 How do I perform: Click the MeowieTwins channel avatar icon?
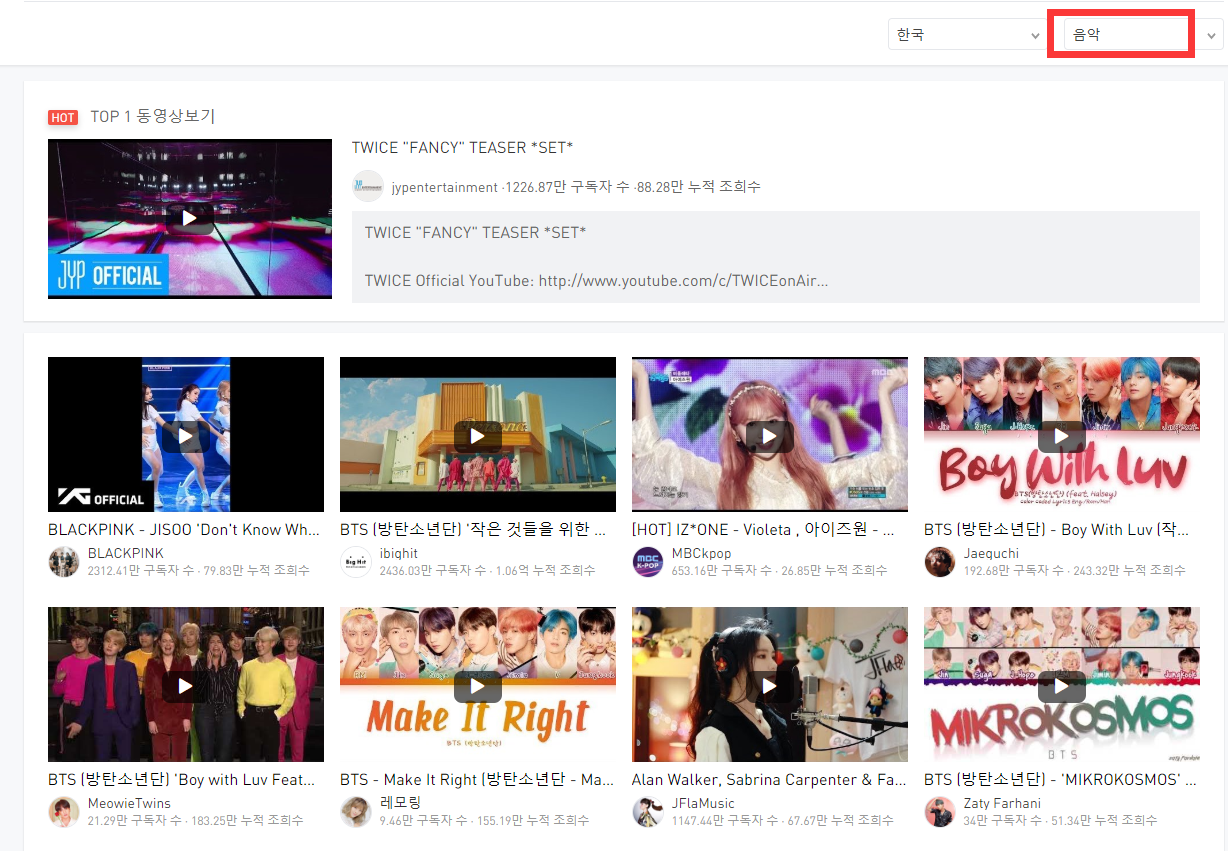point(64,812)
